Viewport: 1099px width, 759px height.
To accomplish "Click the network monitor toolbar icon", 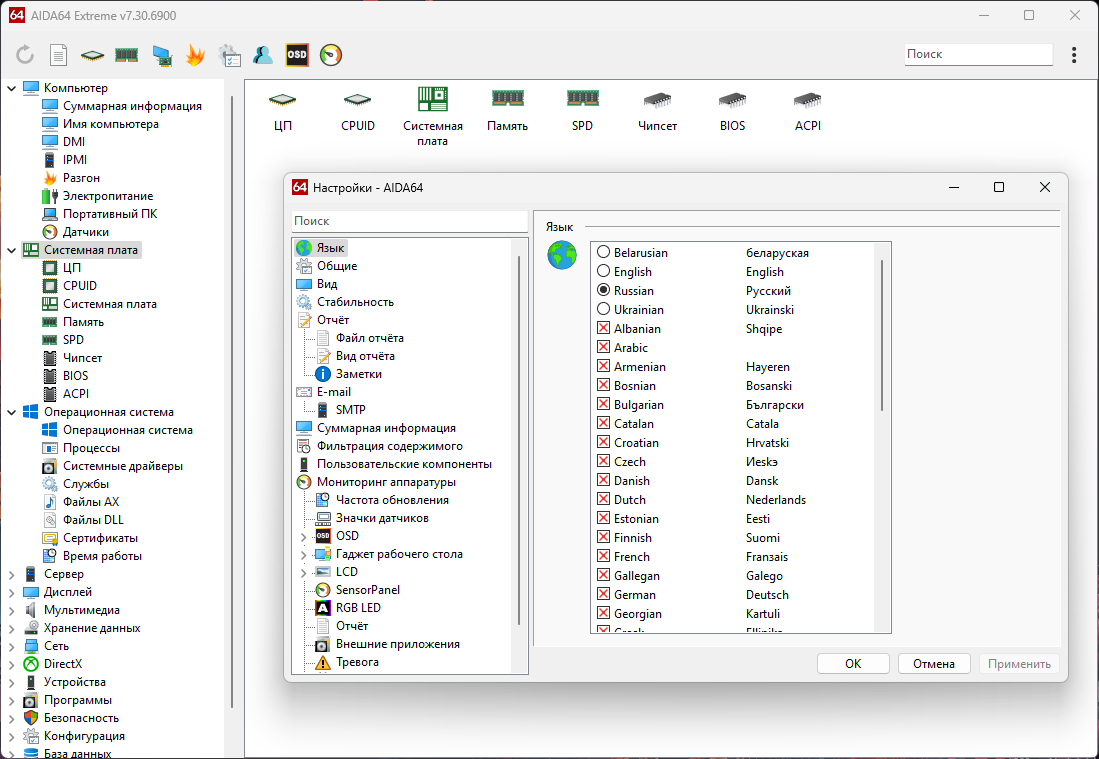I will click(x=162, y=55).
